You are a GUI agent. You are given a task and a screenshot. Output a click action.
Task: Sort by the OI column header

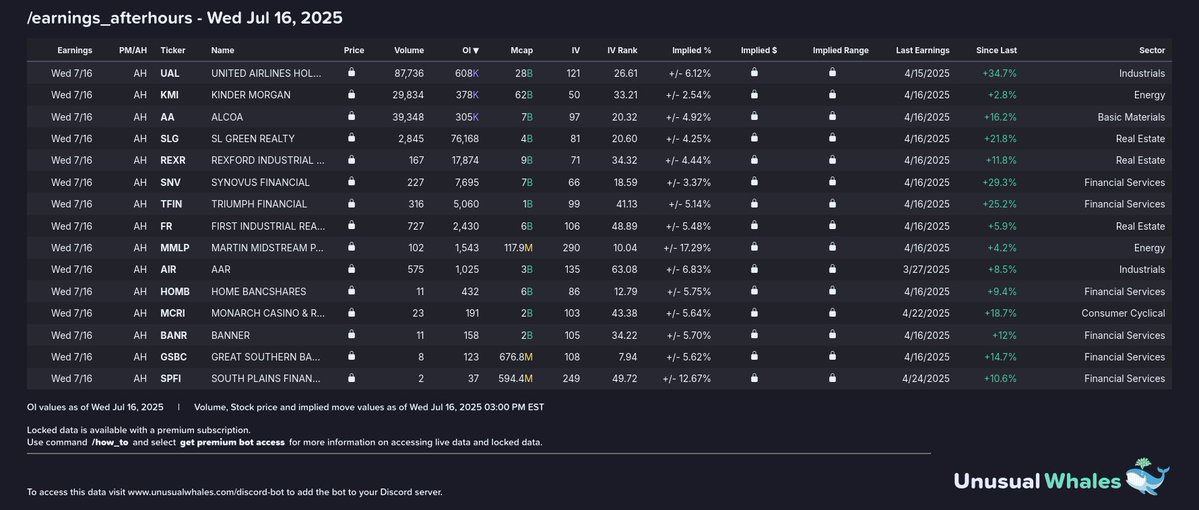coord(470,50)
